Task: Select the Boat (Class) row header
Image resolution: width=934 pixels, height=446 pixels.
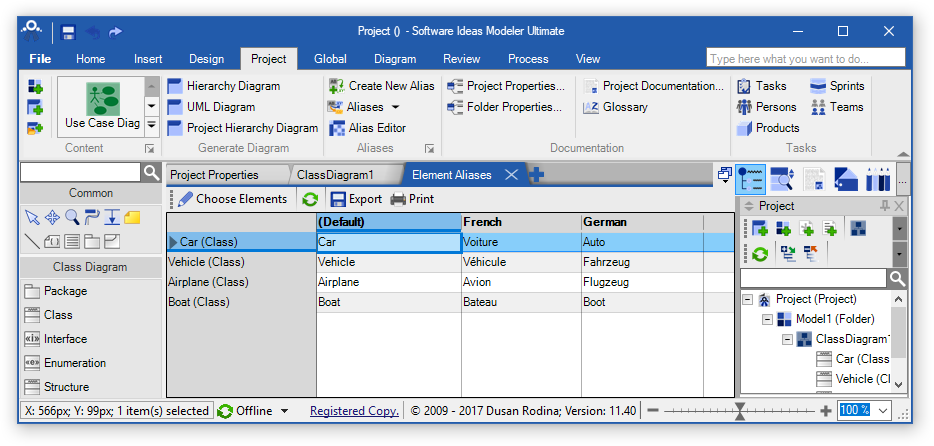Action: pos(241,302)
